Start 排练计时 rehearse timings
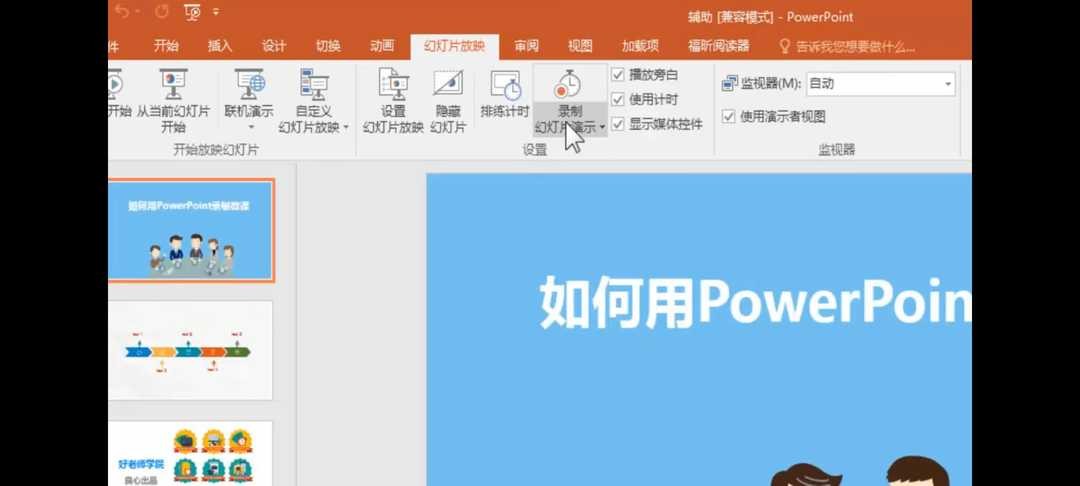The image size is (1080, 486). (505, 87)
